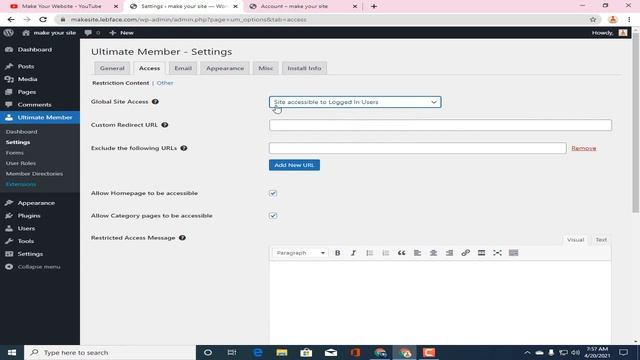Click Restriction Content sub-section
The image size is (640, 360).
click(x=120, y=83)
